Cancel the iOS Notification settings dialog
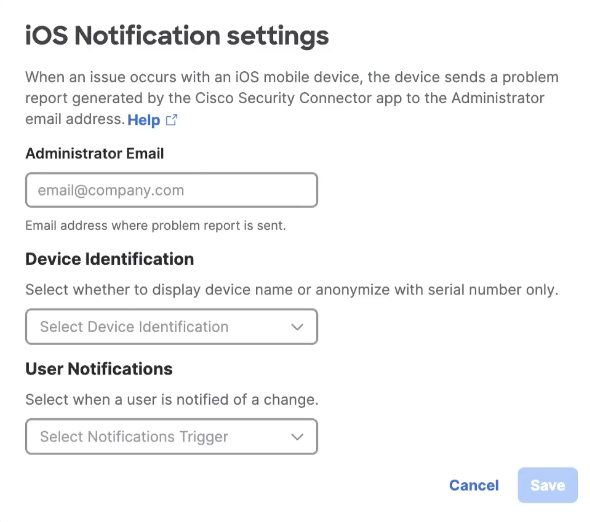590x522 pixels. pyautogui.click(x=474, y=485)
